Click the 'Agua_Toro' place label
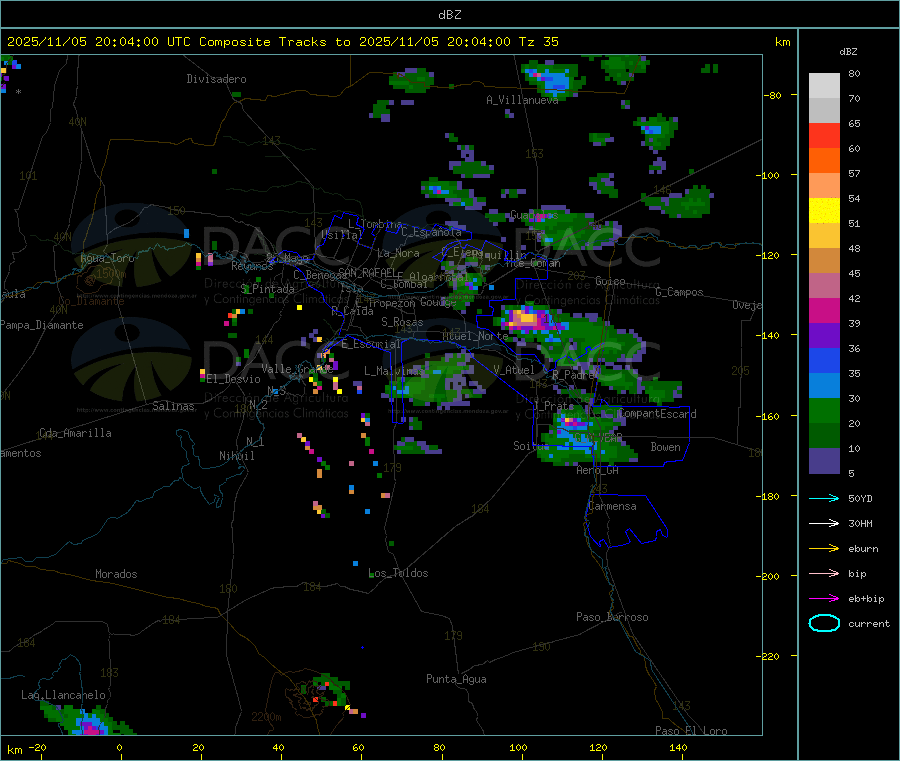900x761 pixels. (107, 258)
